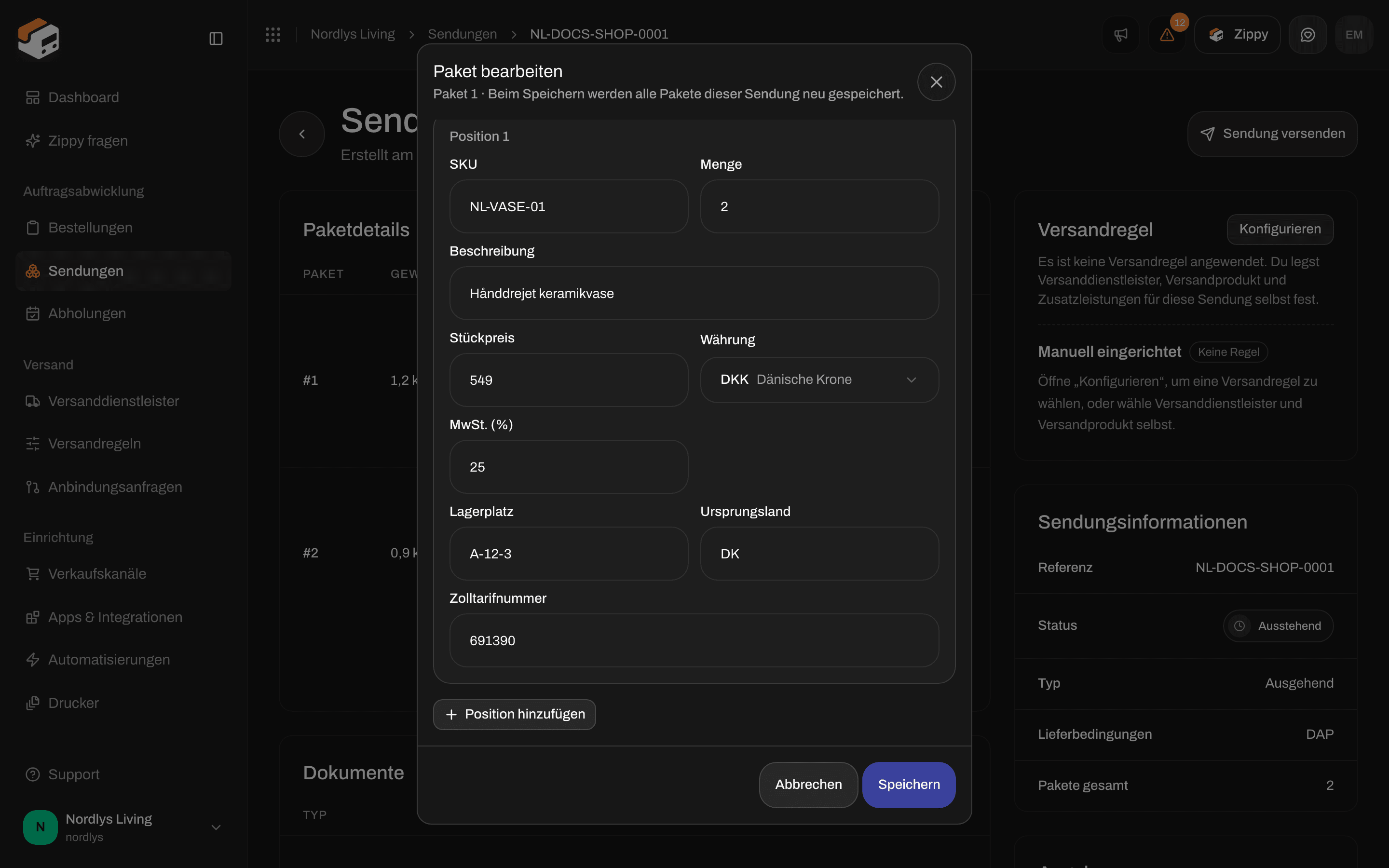
Task: Click the Lagerplatz input field
Action: click(568, 554)
